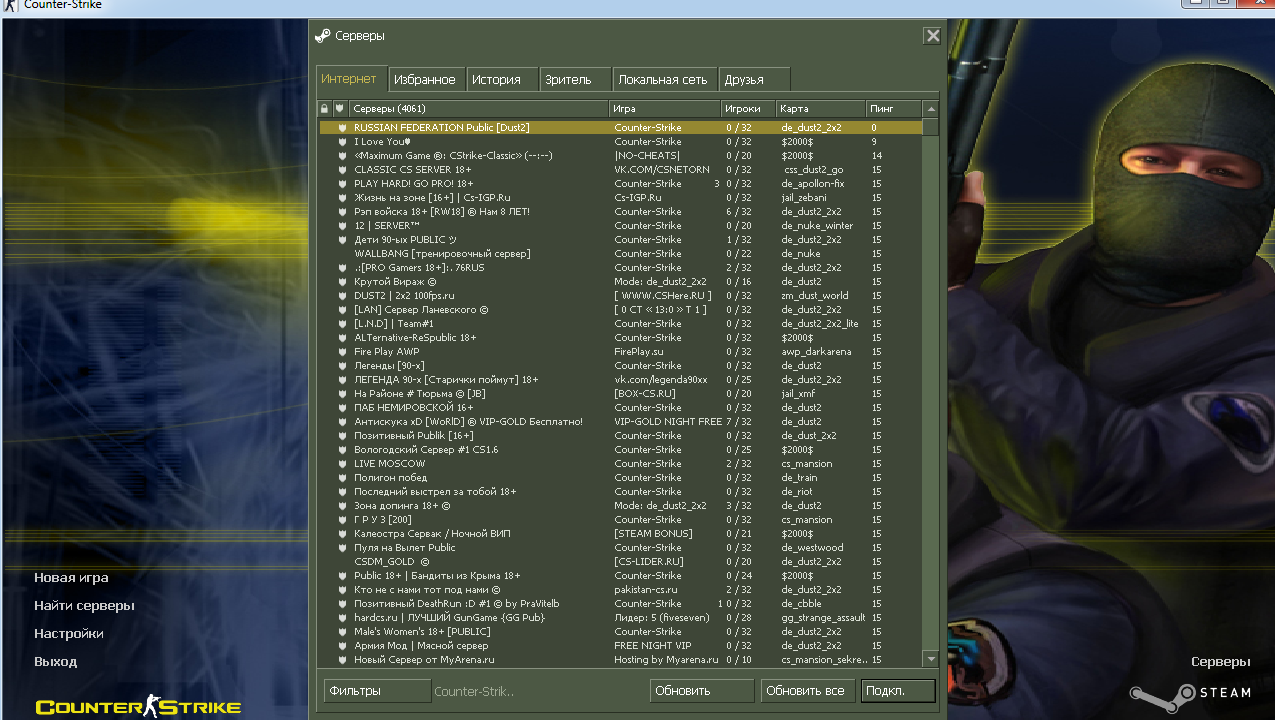The height and width of the screenshot is (720, 1275).
Task: Click the Counter-Strik.. filter status text
Action: (475, 691)
